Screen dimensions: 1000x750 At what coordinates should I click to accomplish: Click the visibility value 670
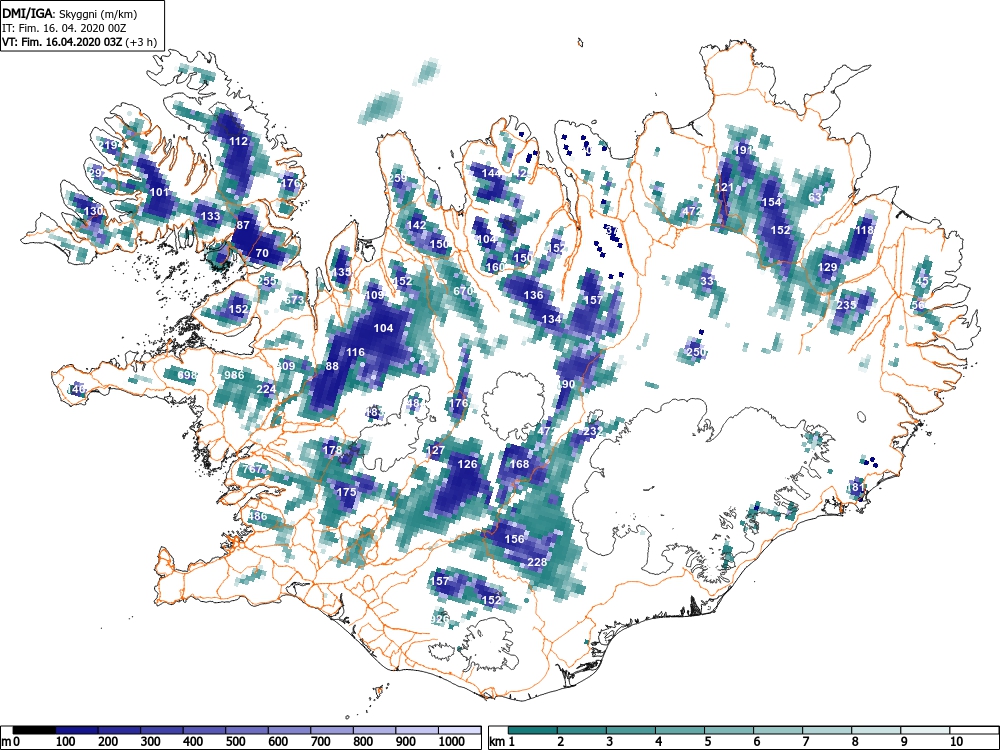coord(462,291)
